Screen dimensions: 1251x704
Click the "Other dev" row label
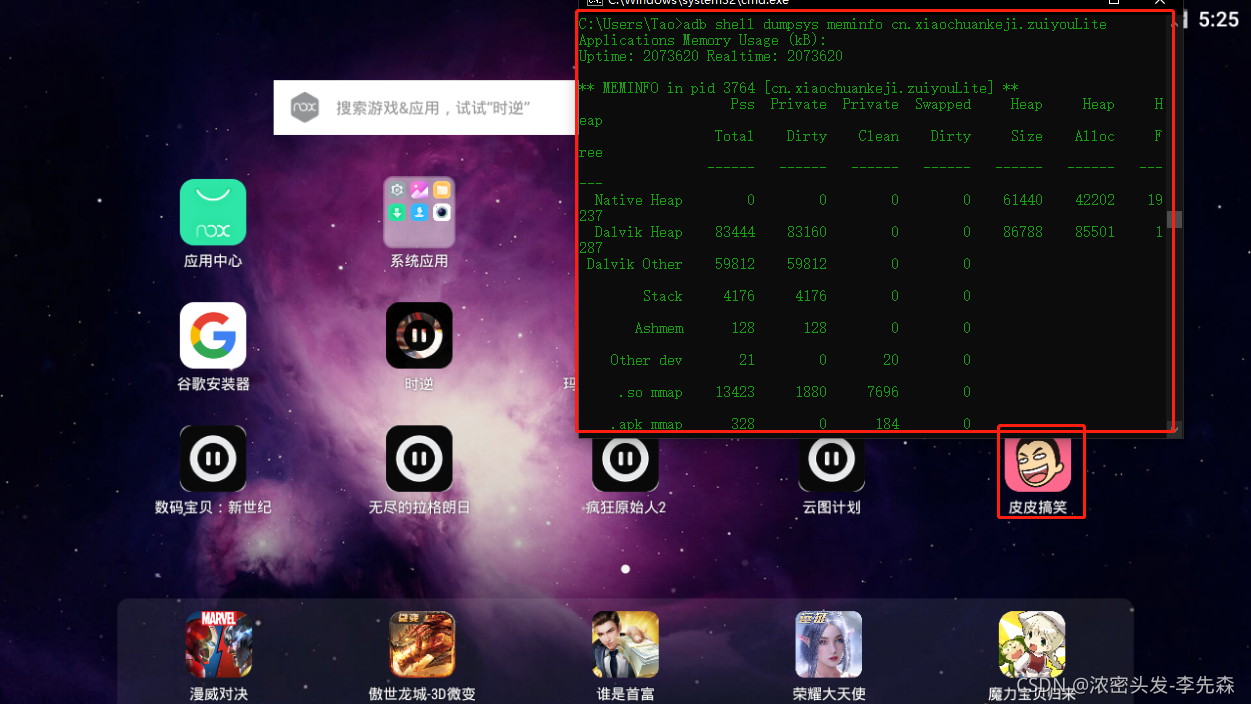(646, 360)
